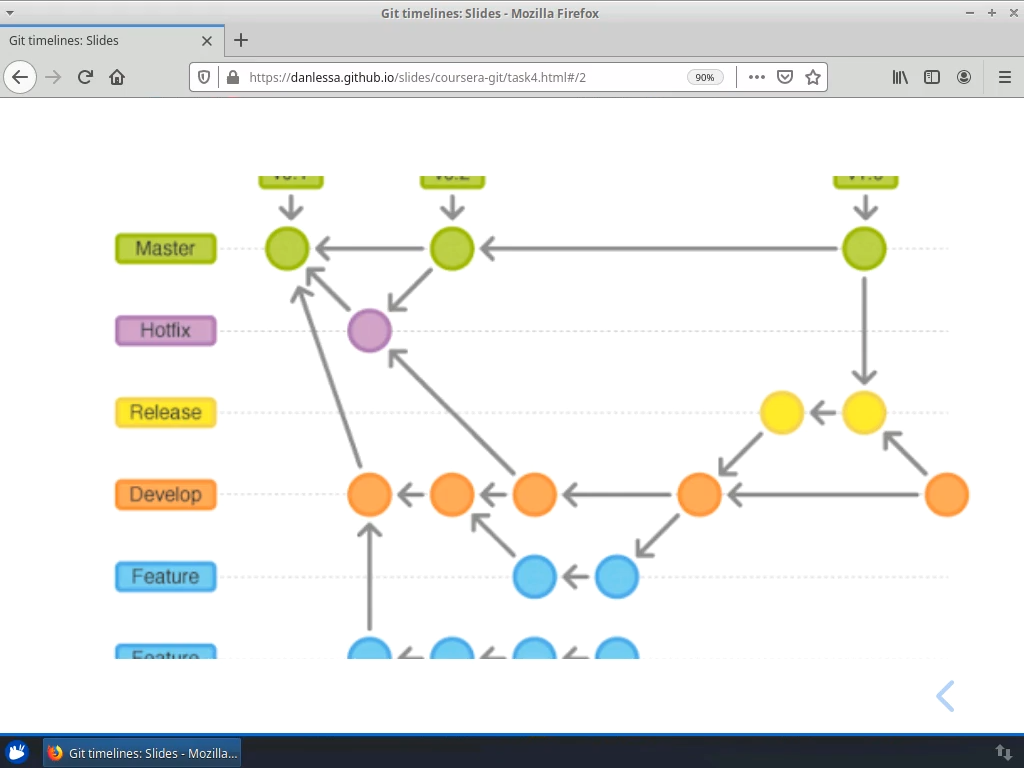Focus the URL address field
1024x768 pixels.
464,77
